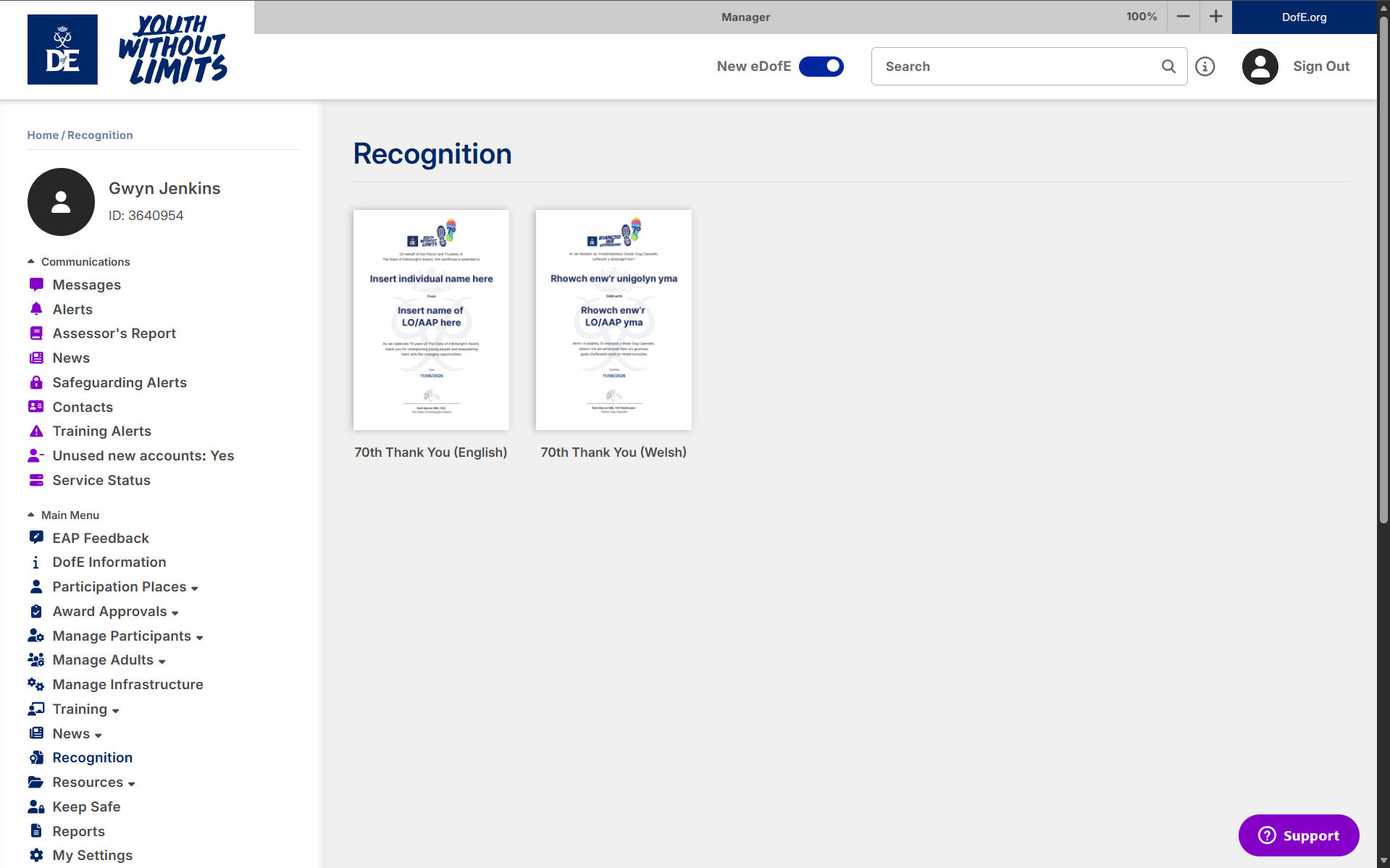The image size is (1390, 868).
Task: Click the Safeguarding Alerts padlock icon
Action: (x=36, y=382)
